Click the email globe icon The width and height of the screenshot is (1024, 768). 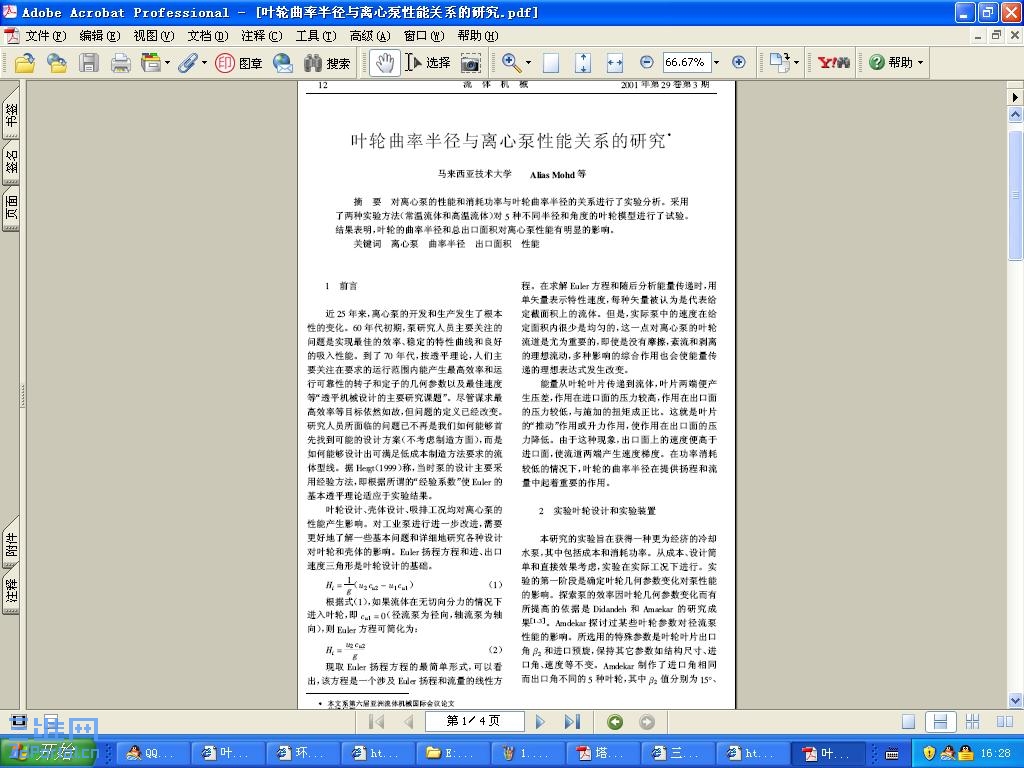[x=283, y=63]
